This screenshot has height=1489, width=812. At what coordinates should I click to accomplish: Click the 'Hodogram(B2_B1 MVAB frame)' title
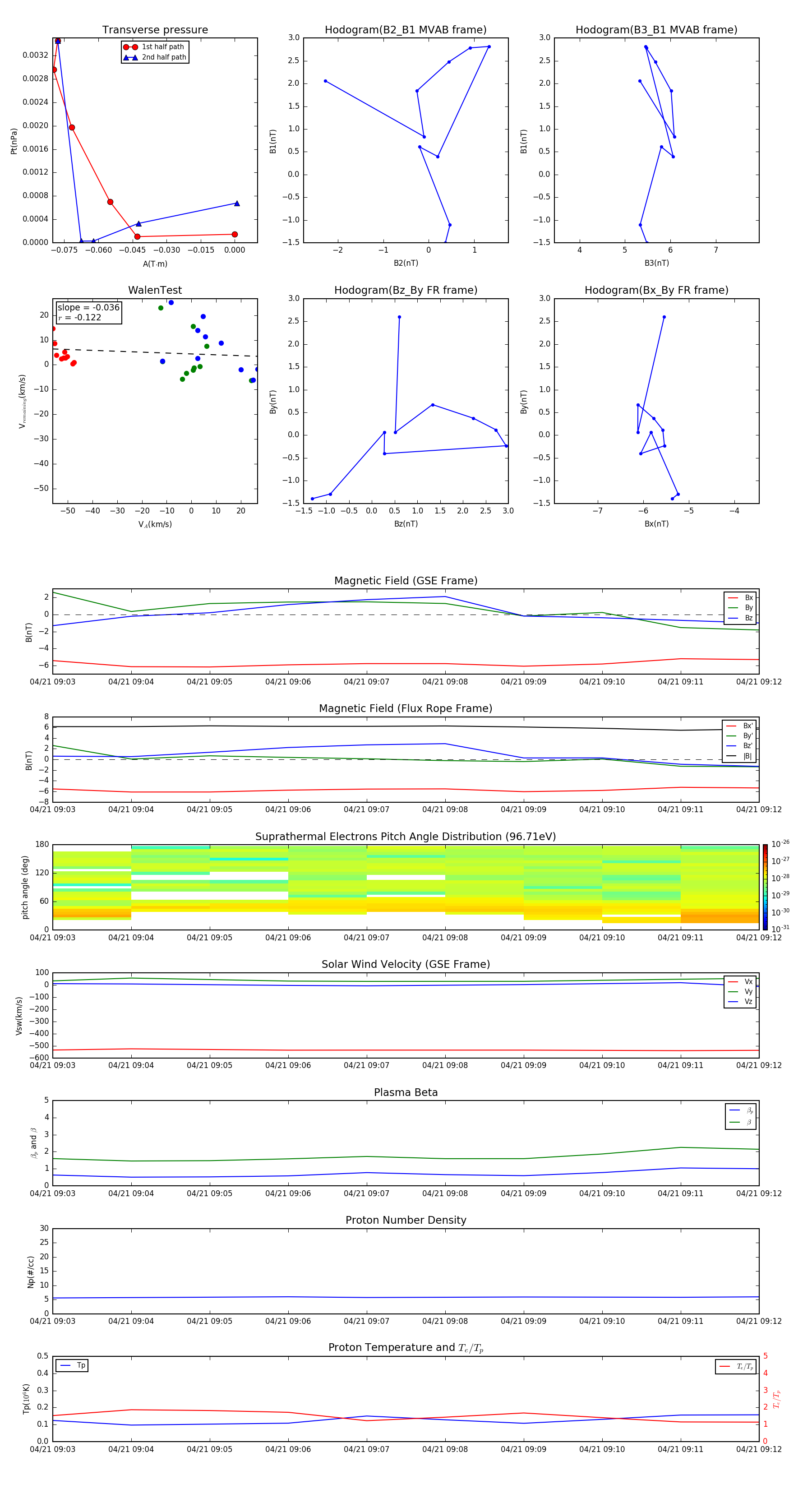coord(406,30)
